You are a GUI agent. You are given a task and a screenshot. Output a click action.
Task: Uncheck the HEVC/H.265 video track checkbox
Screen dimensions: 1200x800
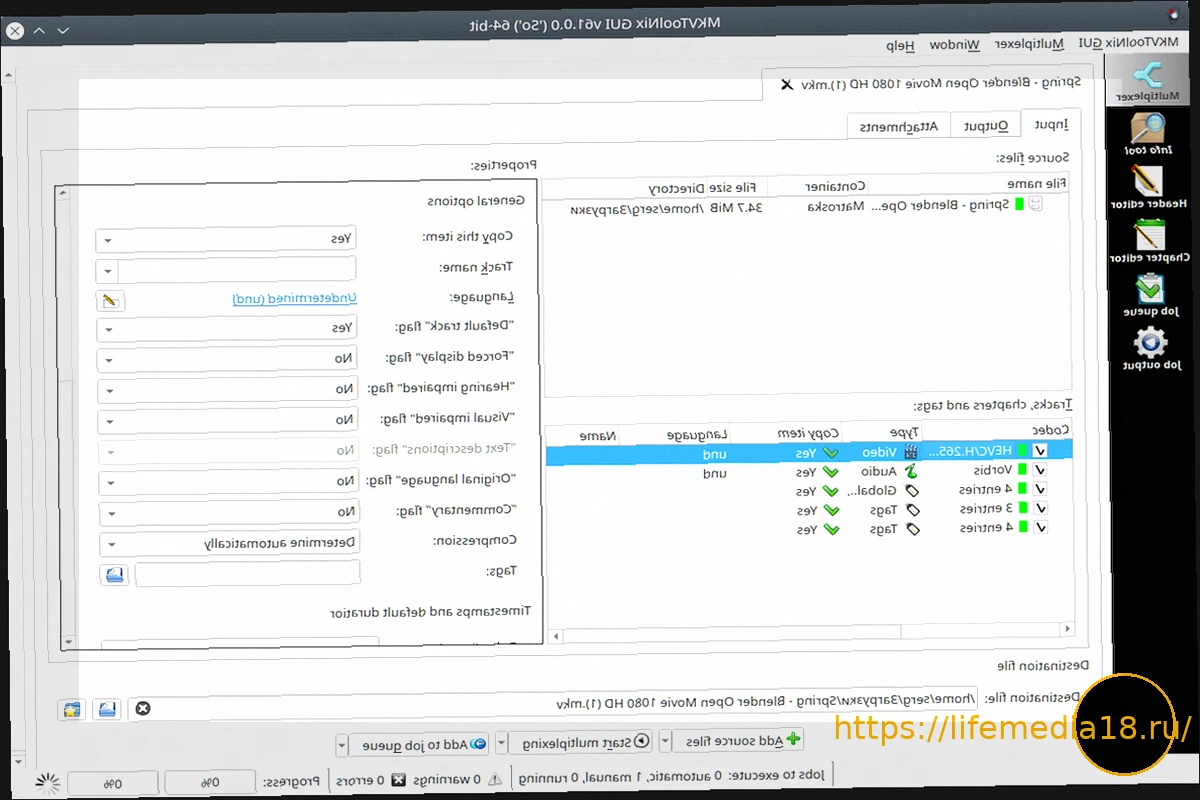[x=1041, y=451]
